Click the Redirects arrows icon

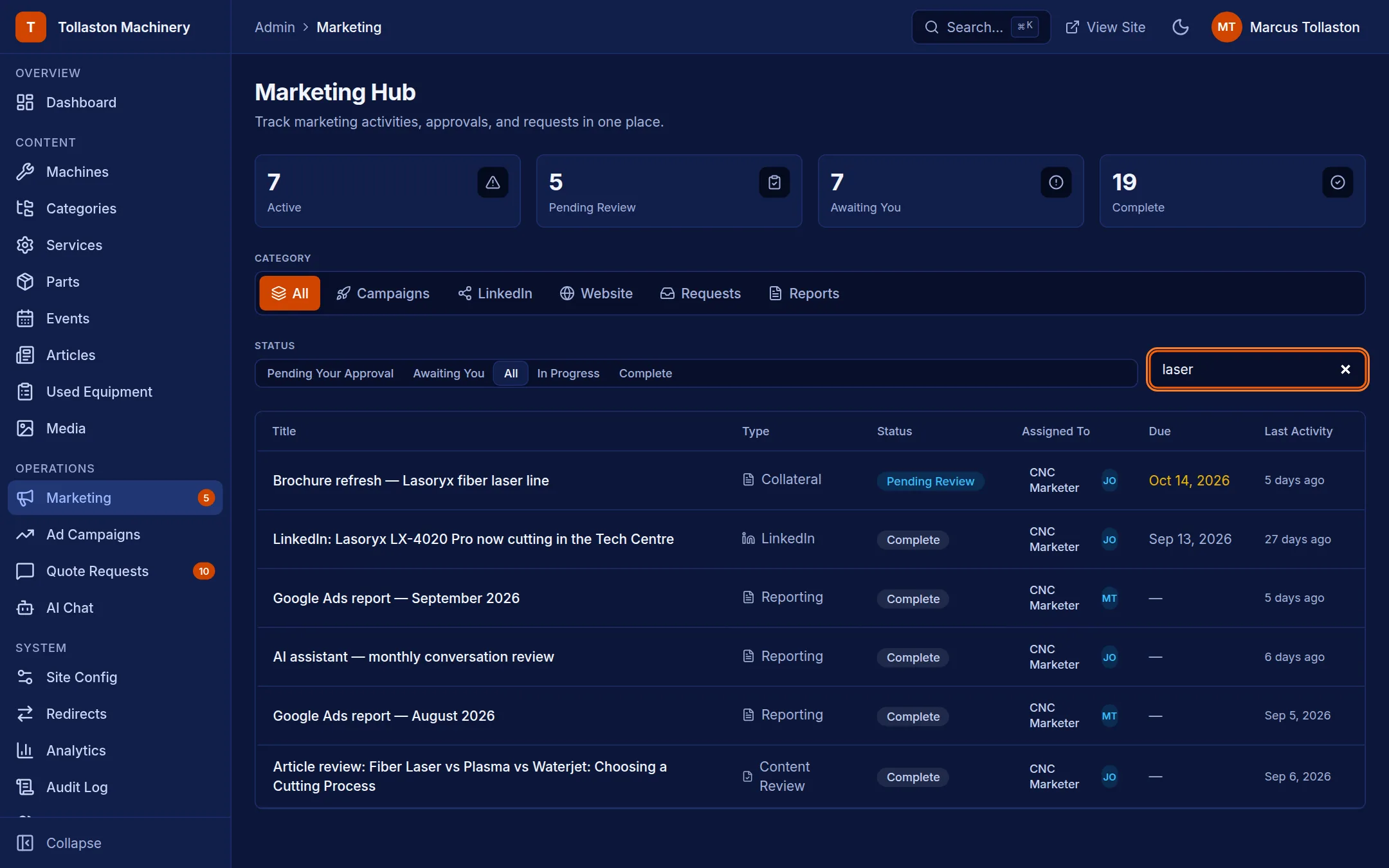(x=25, y=714)
